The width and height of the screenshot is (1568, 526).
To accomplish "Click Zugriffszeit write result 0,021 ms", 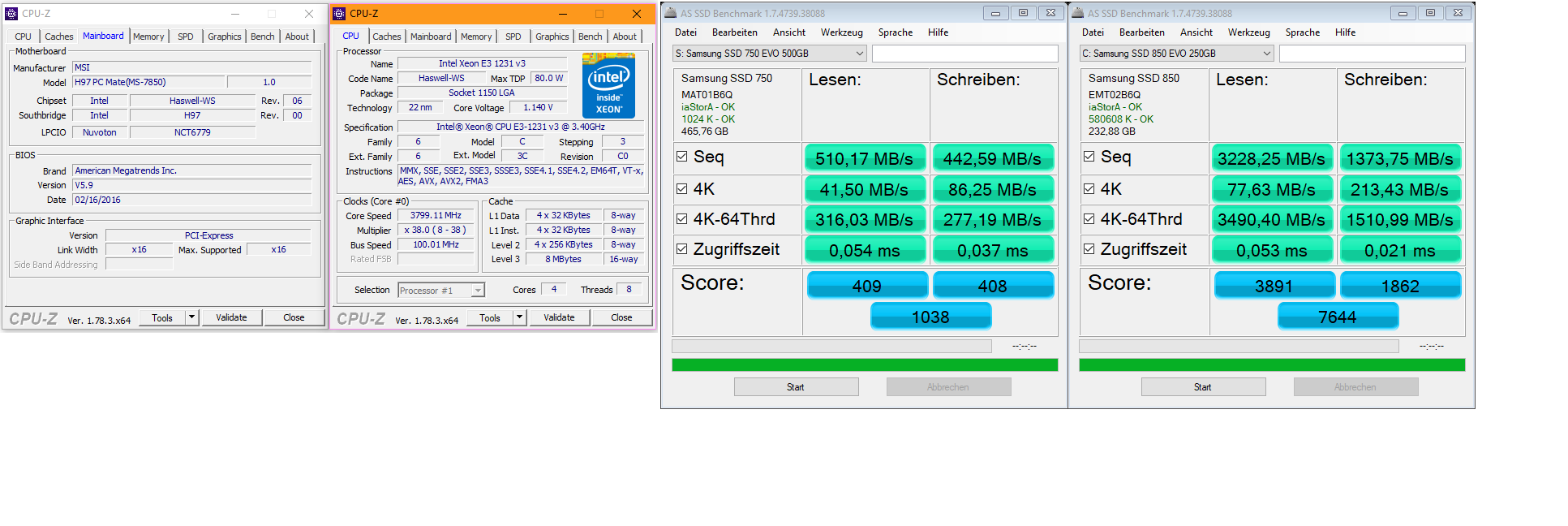I will click(1400, 251).
